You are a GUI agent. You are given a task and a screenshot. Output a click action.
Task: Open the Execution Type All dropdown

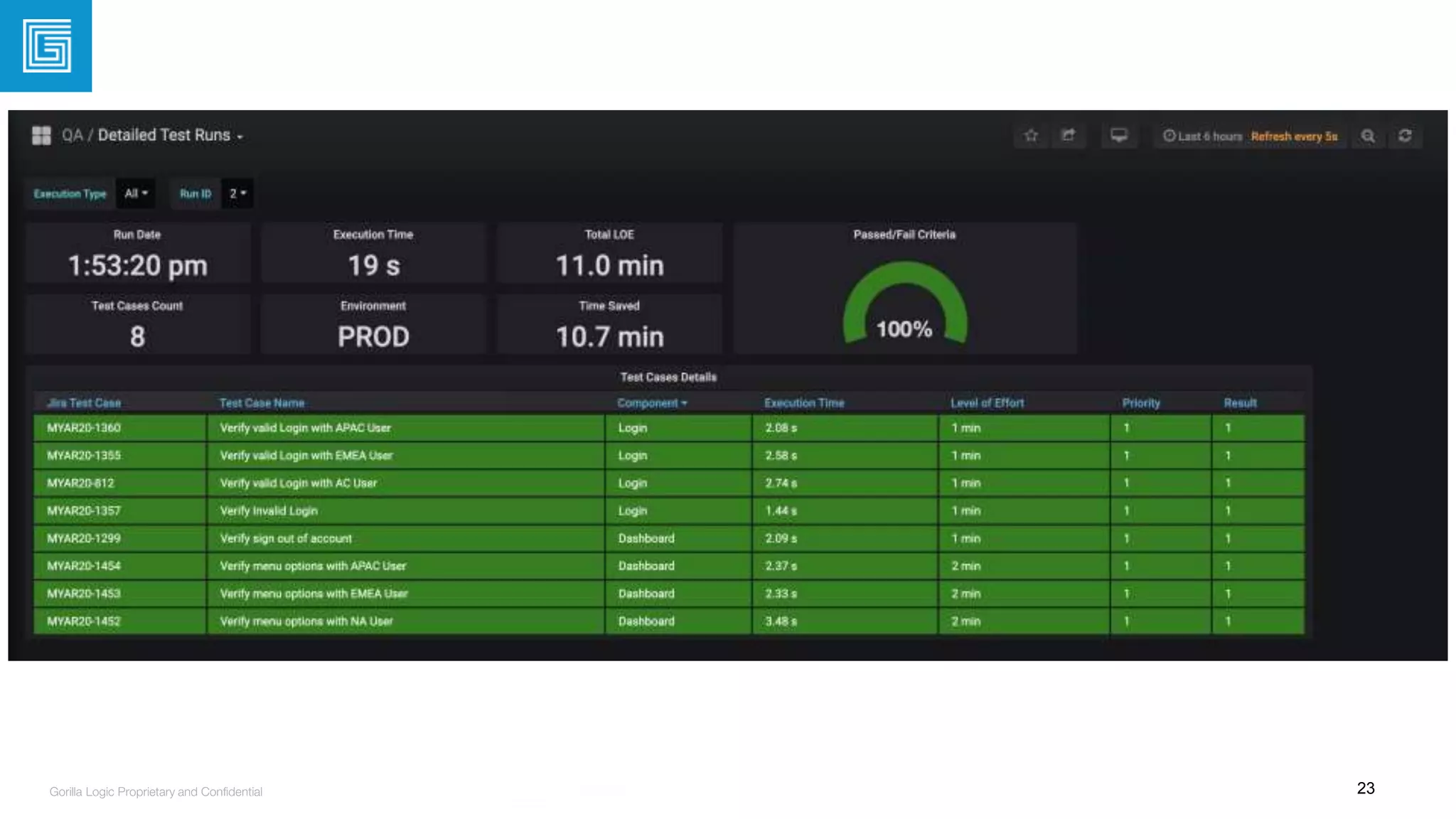pyautogui.click(x=136, y=193)
